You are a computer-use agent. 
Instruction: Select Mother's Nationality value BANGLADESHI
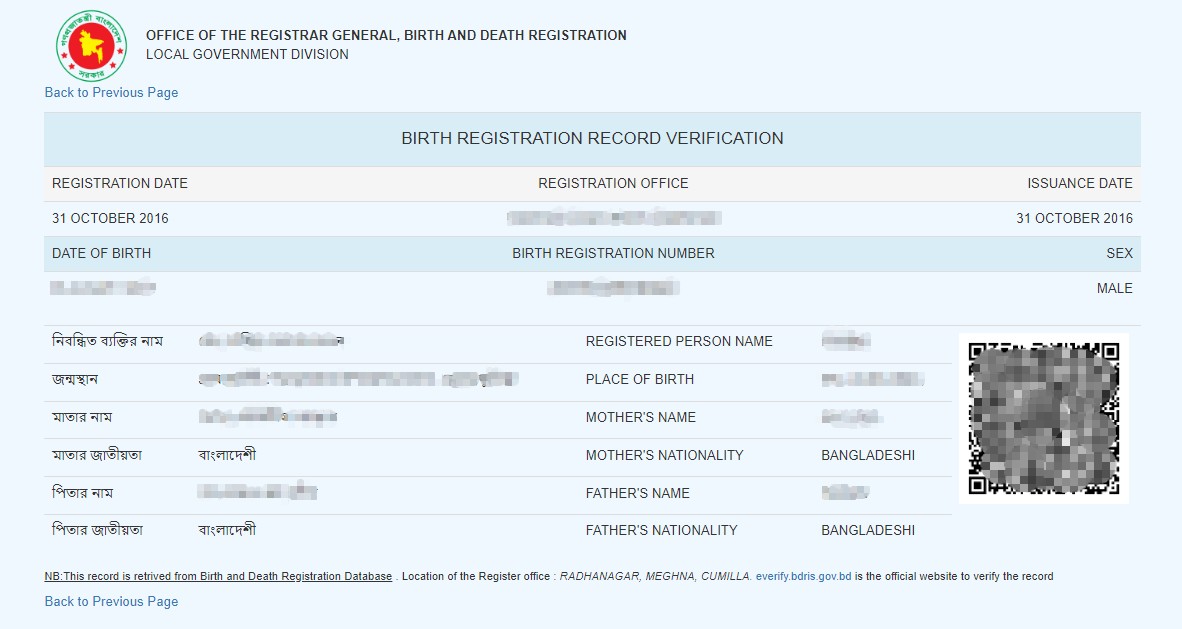pyautogui.click(x=868, y=456)
